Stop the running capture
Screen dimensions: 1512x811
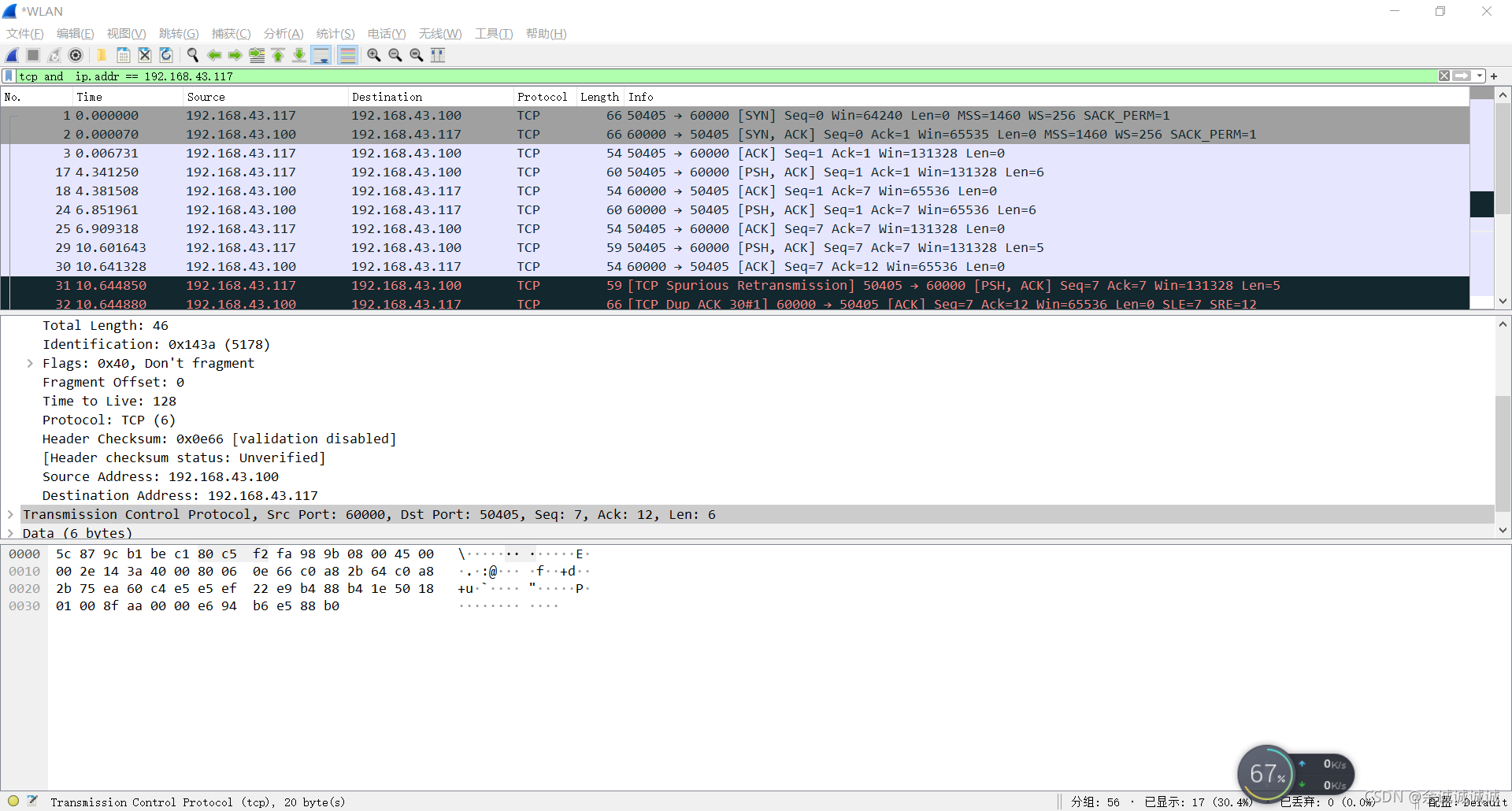[x=32, y=55]
